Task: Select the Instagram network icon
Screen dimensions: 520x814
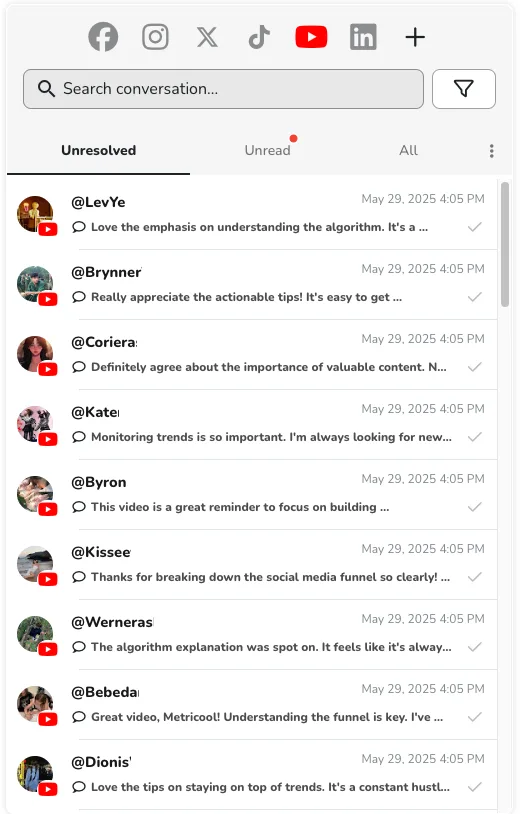Action: coord(155,37)
